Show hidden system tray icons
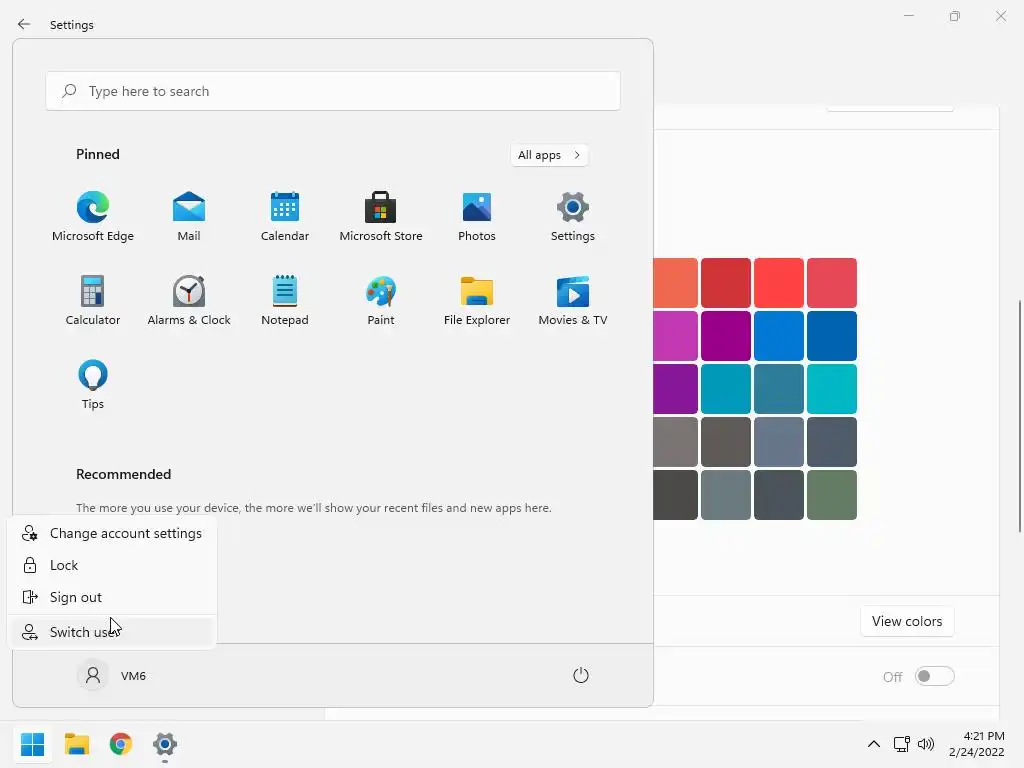The image size is (1024, 768). coord(874,744)
